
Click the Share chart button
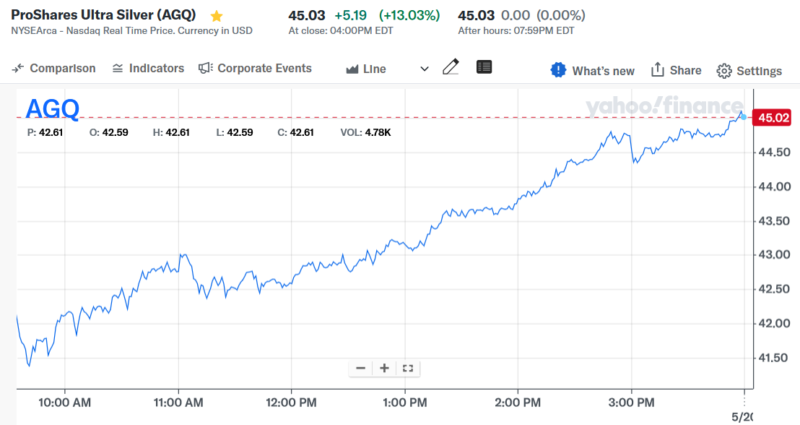point(676,70)
